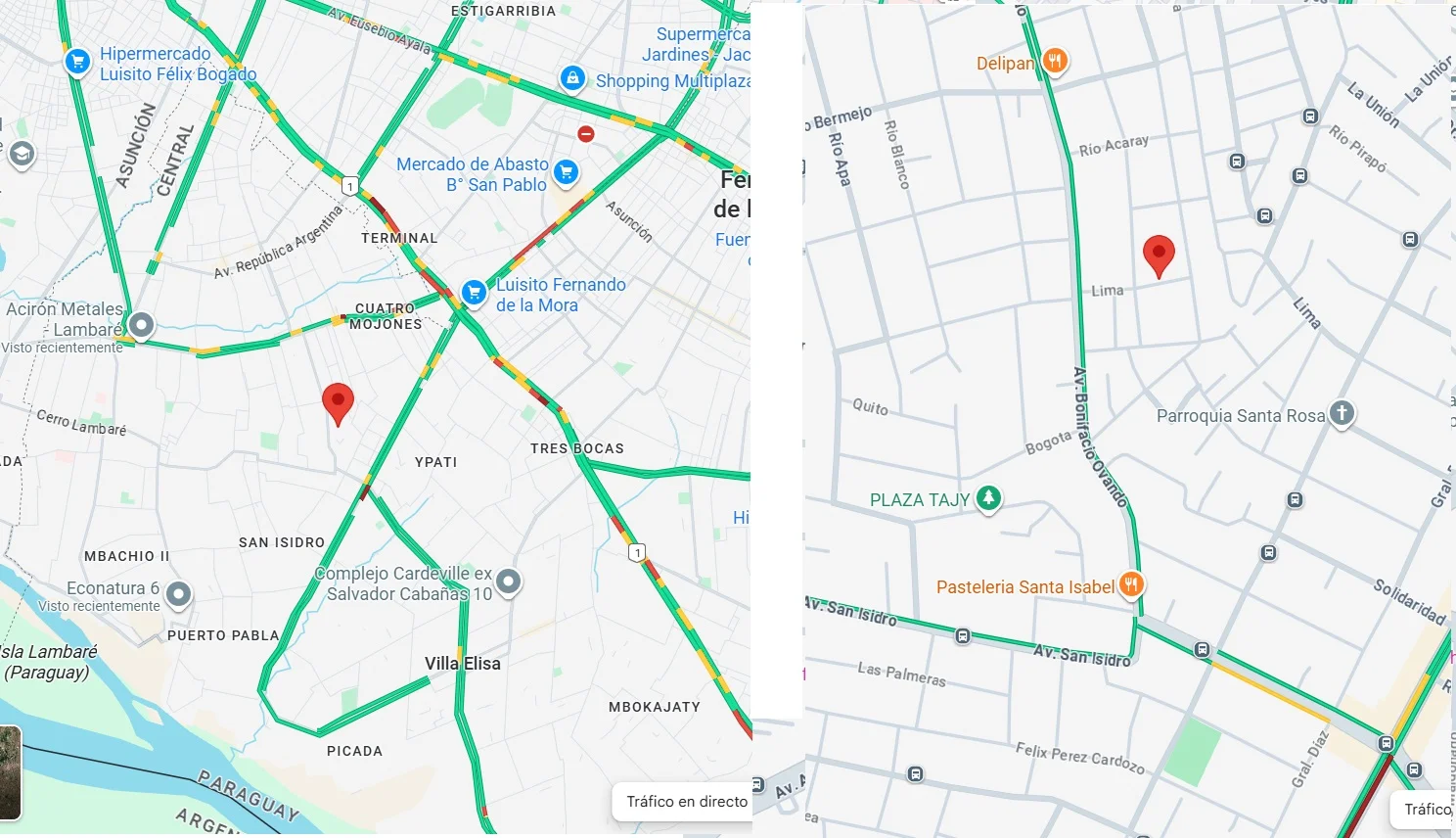Screen dimensions: 1456x838
Task: Click the Route 1 shield near Terminal
Action: [350, 186]
